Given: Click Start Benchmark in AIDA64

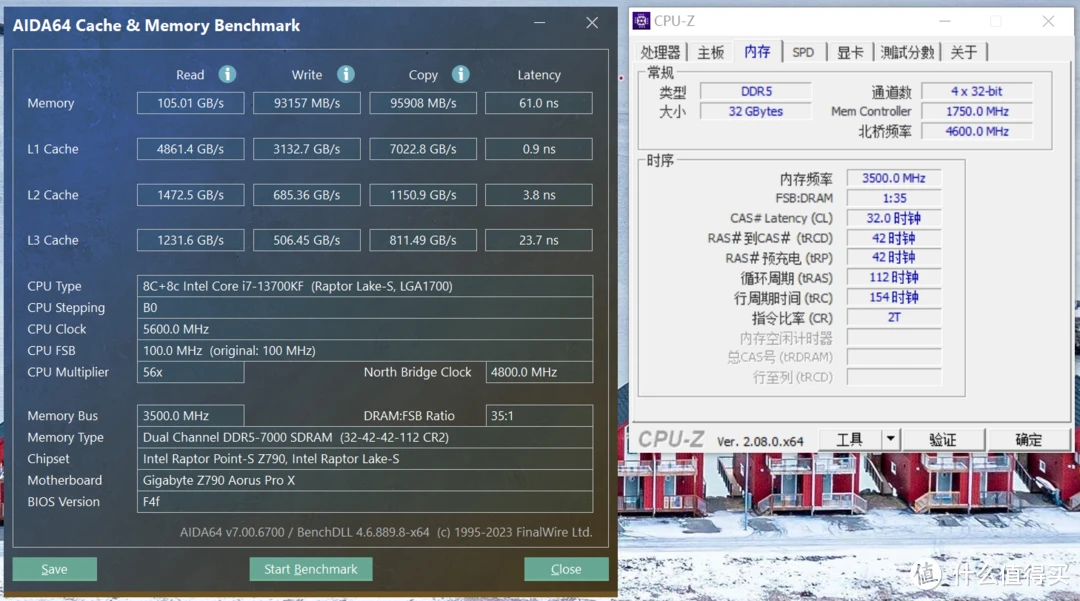Looking at the screenshot, I should [x=311, y=569].
